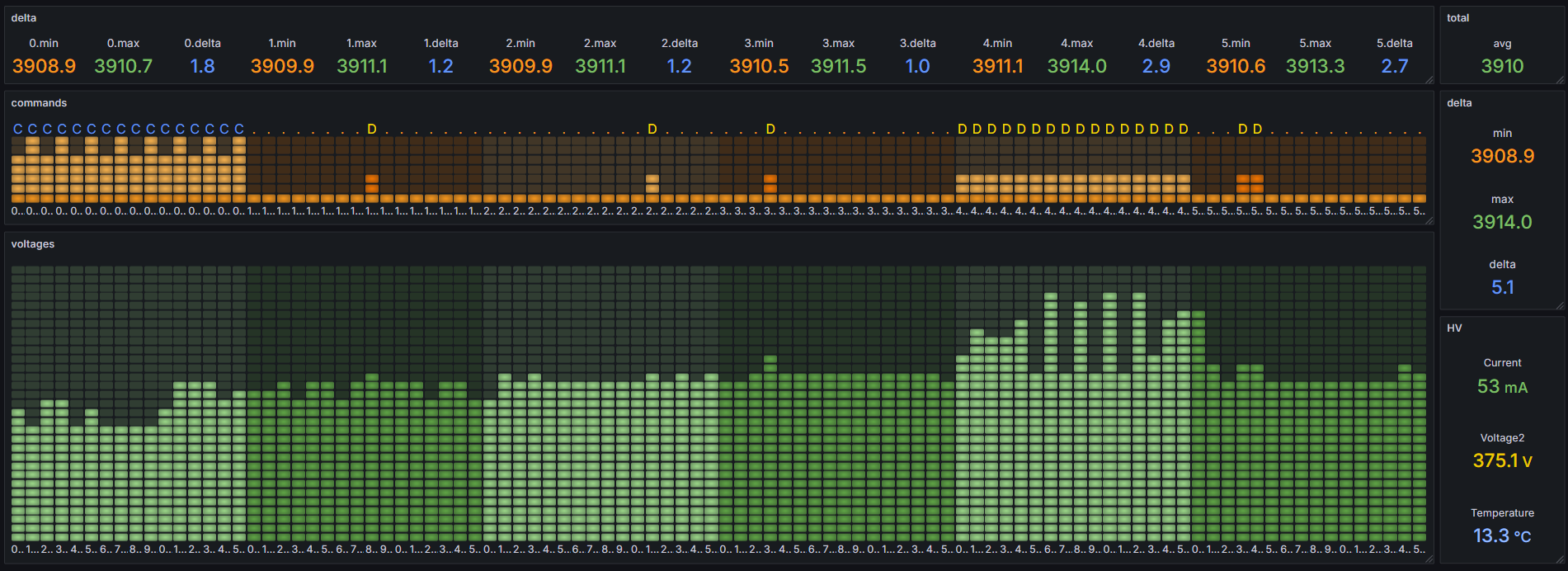This screenshot has width=1568, height=571.
Task: Click the resize handle of the top-left delta panel
Action: point(1429,80)
